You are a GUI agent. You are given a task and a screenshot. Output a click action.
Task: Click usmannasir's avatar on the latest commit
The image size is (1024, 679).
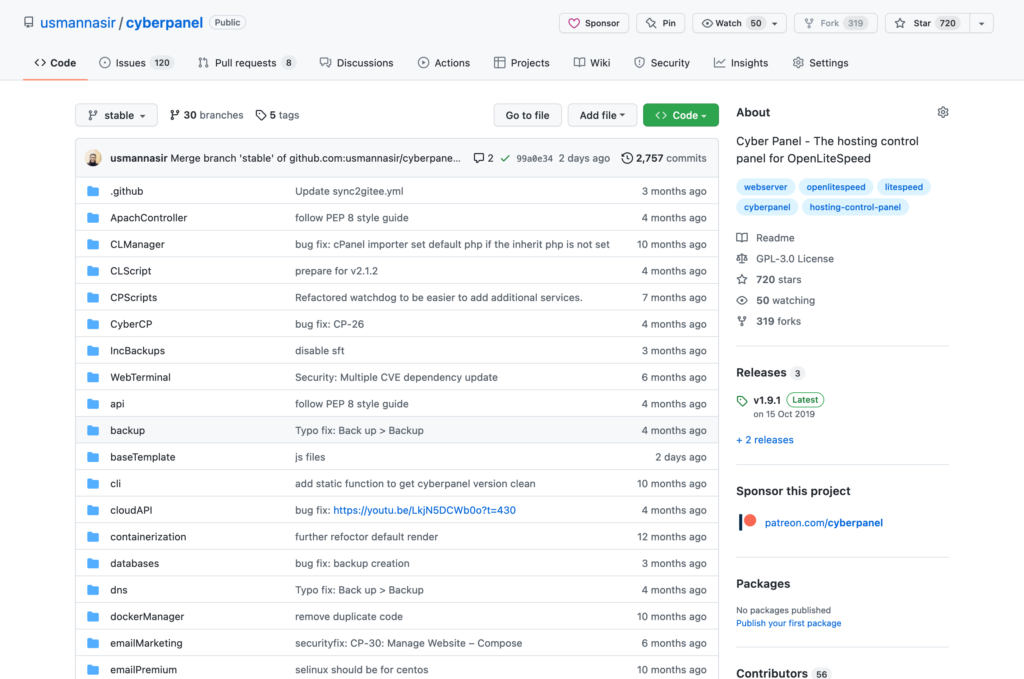[x=93, y=157]
